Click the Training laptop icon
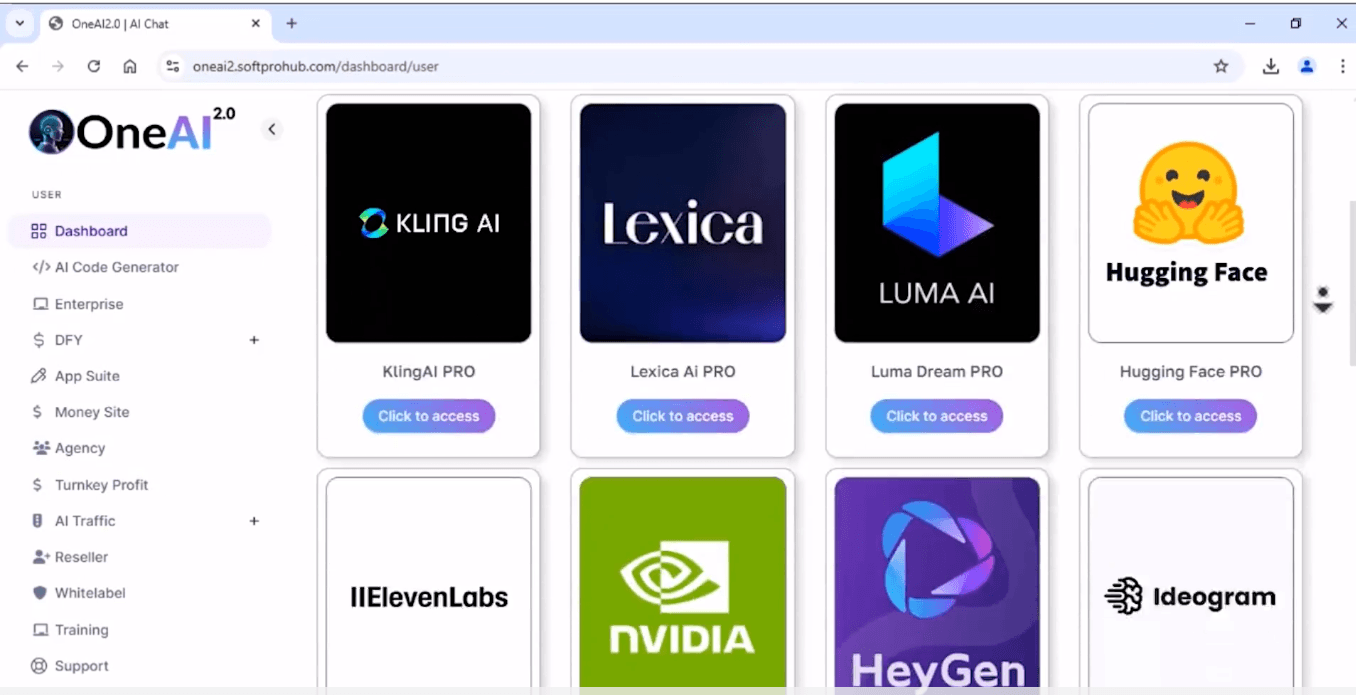Viewport: 1356px width, 695px height. click(40, 630)
